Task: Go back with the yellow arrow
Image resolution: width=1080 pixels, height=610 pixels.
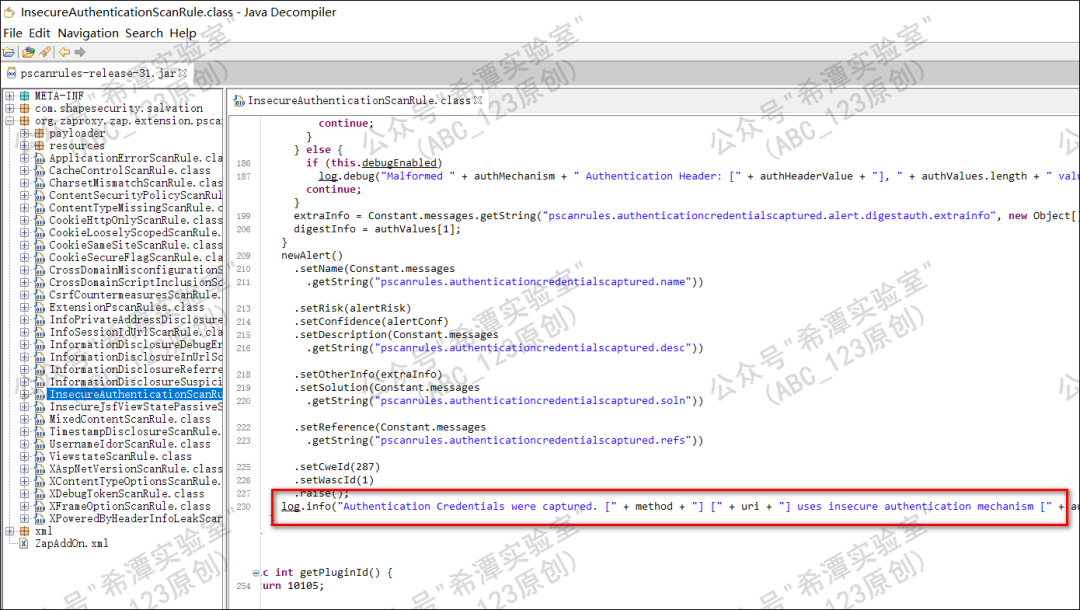Action: click(64, 52)
